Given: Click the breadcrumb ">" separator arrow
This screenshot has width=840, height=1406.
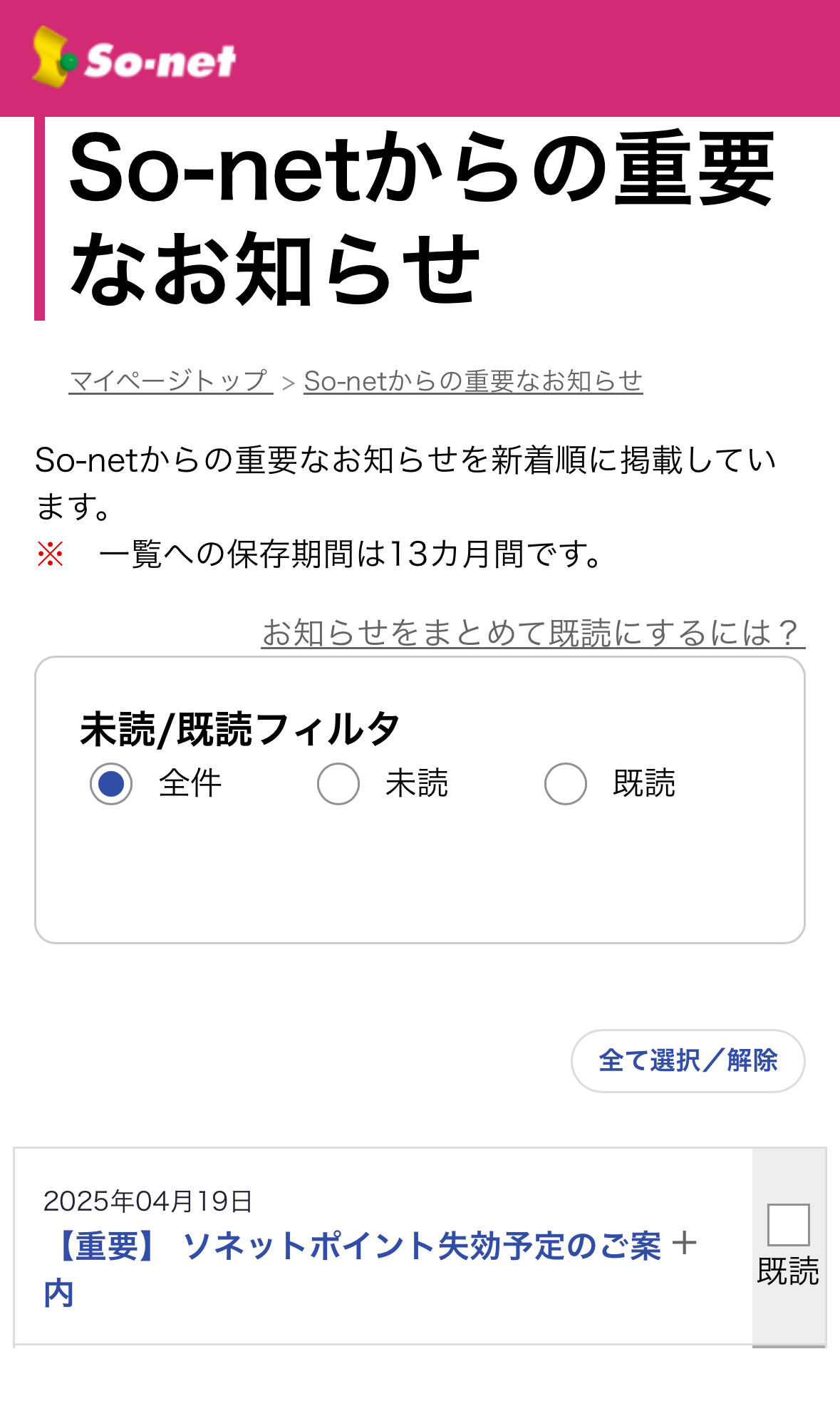Looking at the screenshot, I should pyautogui.click(x=289, y=383).
